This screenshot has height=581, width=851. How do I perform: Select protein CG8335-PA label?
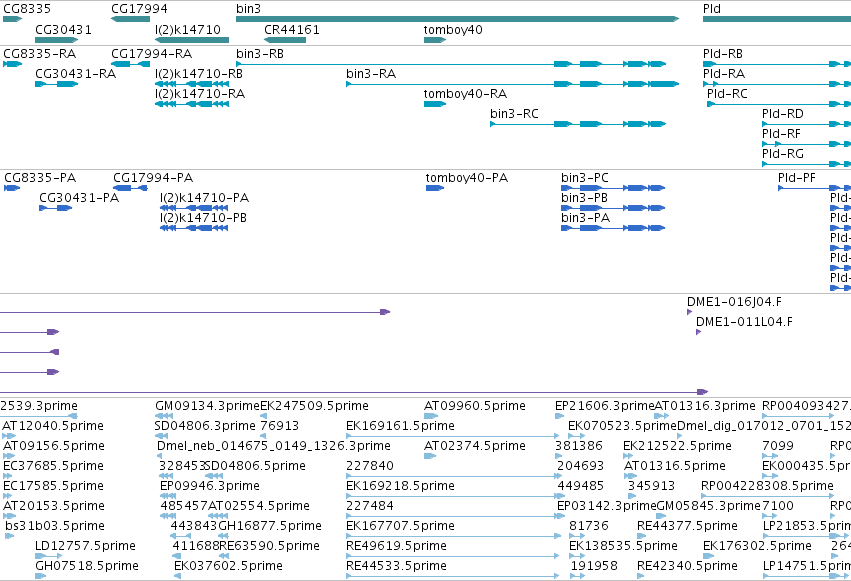coord(40,178)
